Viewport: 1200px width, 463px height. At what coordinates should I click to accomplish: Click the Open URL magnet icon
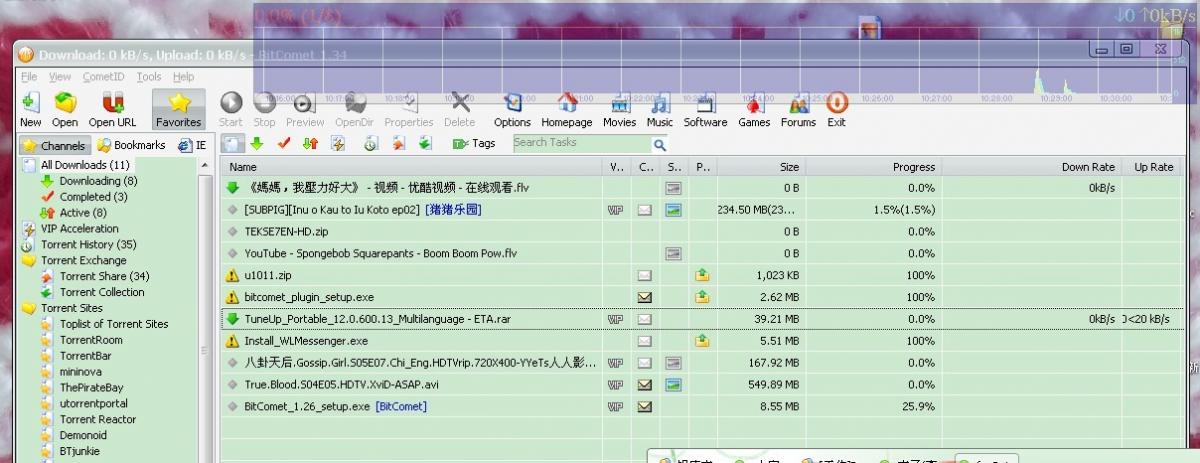pyautogui.click(x=113, y=109)
